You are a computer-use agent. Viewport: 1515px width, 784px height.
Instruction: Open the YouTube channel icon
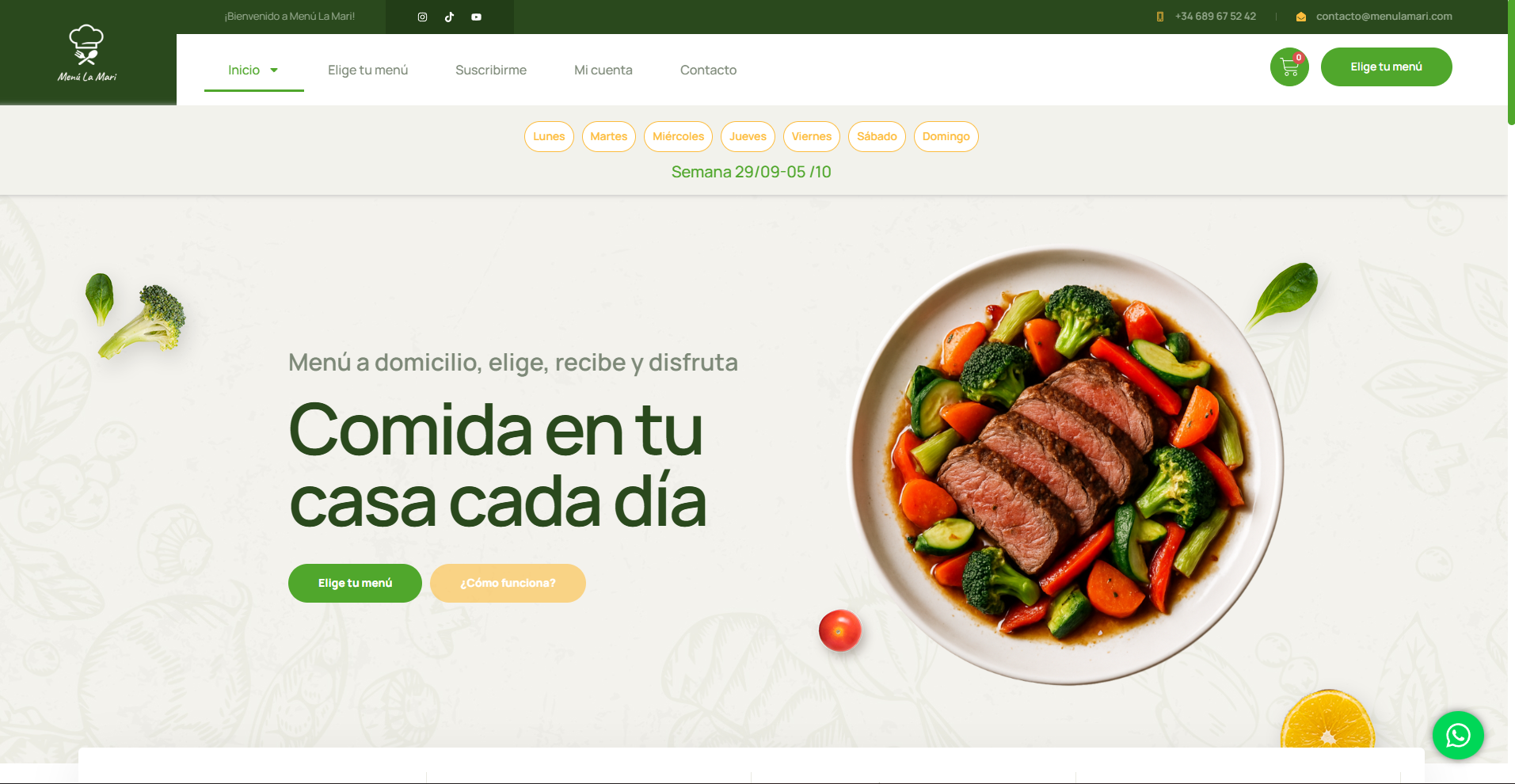click(x=476, y=17)
